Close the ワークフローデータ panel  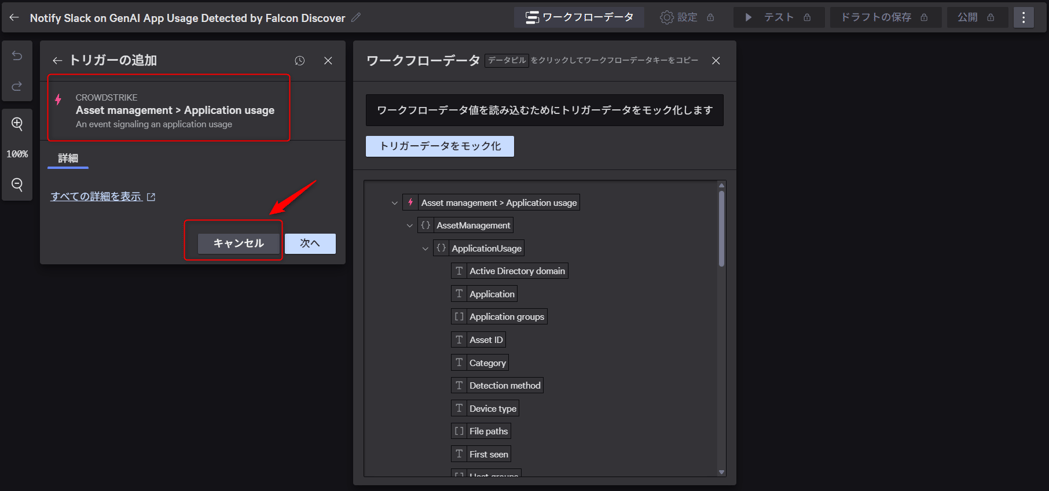tap(716, 61)
